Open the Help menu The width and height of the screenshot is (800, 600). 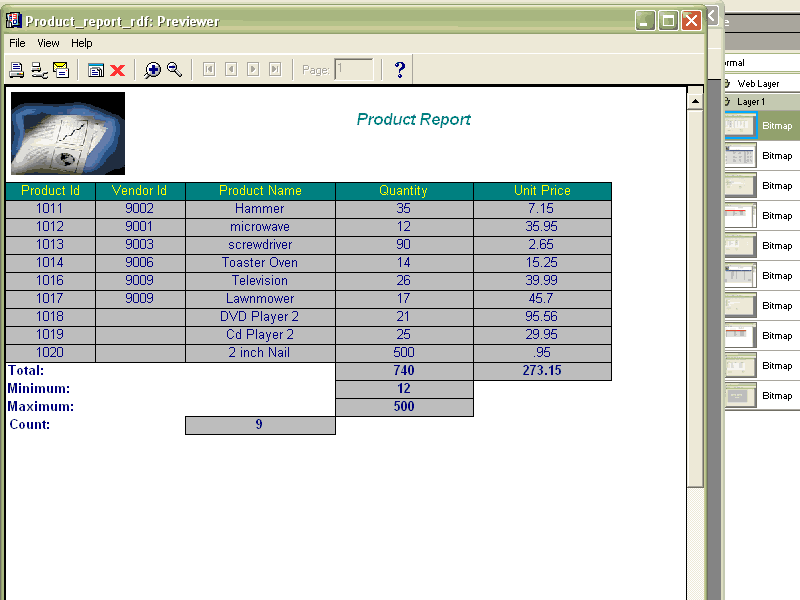coord(81,43)
